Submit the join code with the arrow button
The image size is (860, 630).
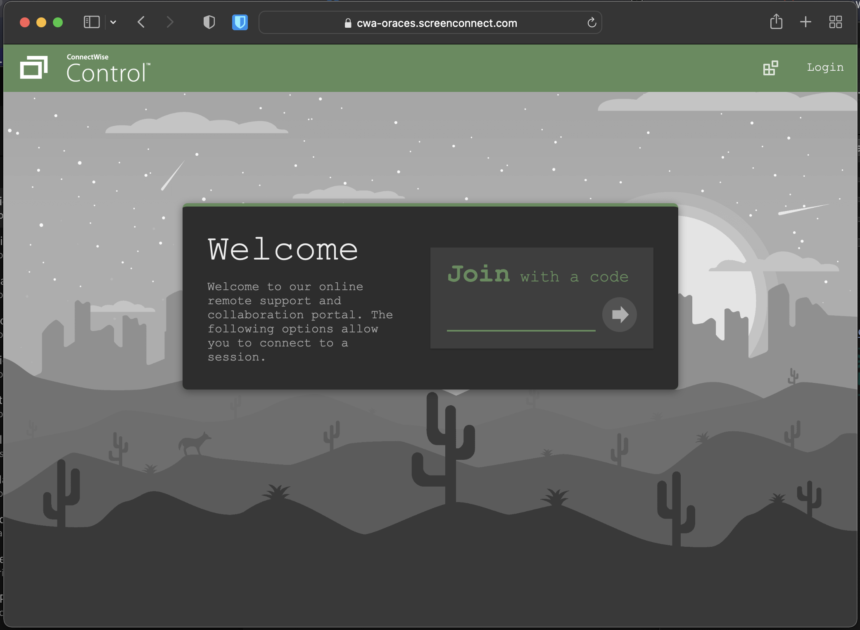tap(619, 314)
